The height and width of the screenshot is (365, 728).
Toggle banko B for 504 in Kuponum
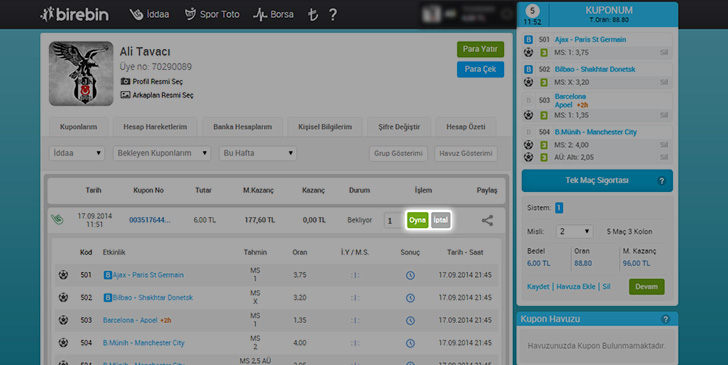click(528, 132)
